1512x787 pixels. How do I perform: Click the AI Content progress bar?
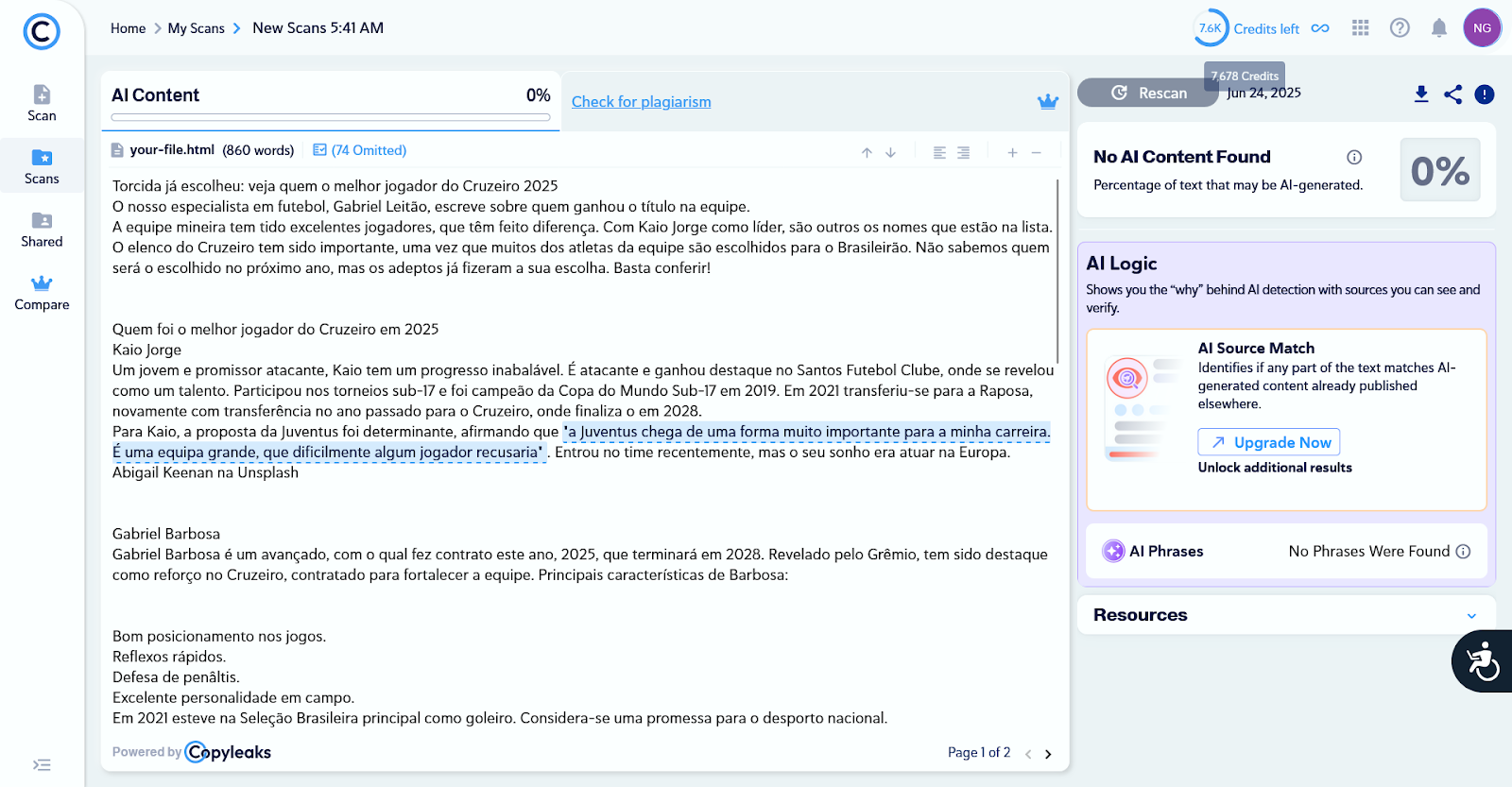pos(331,117)
